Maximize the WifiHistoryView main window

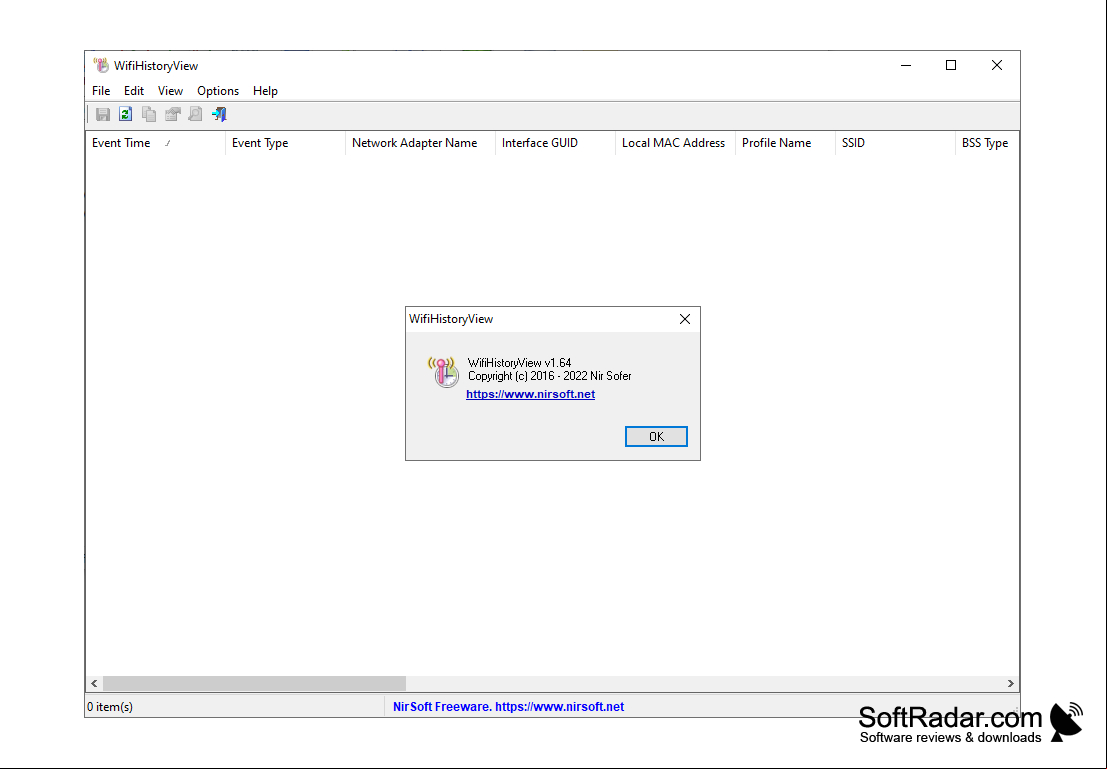[x=951, y=66]
